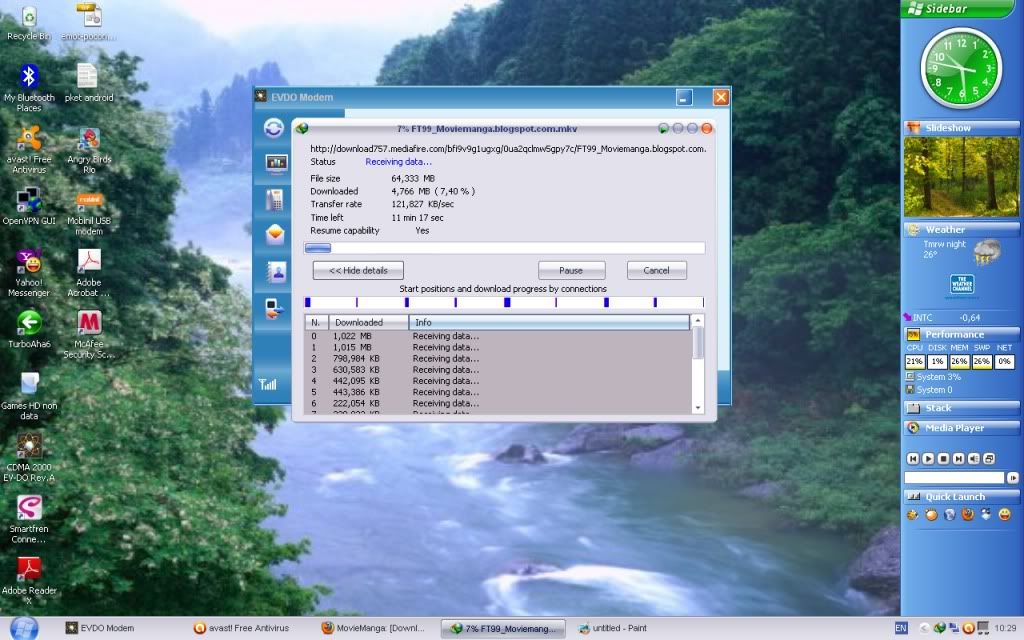1024x640 pixels.
Task: Open the phone dialer icon in EVDO Modem
Action: click(274, 199)
